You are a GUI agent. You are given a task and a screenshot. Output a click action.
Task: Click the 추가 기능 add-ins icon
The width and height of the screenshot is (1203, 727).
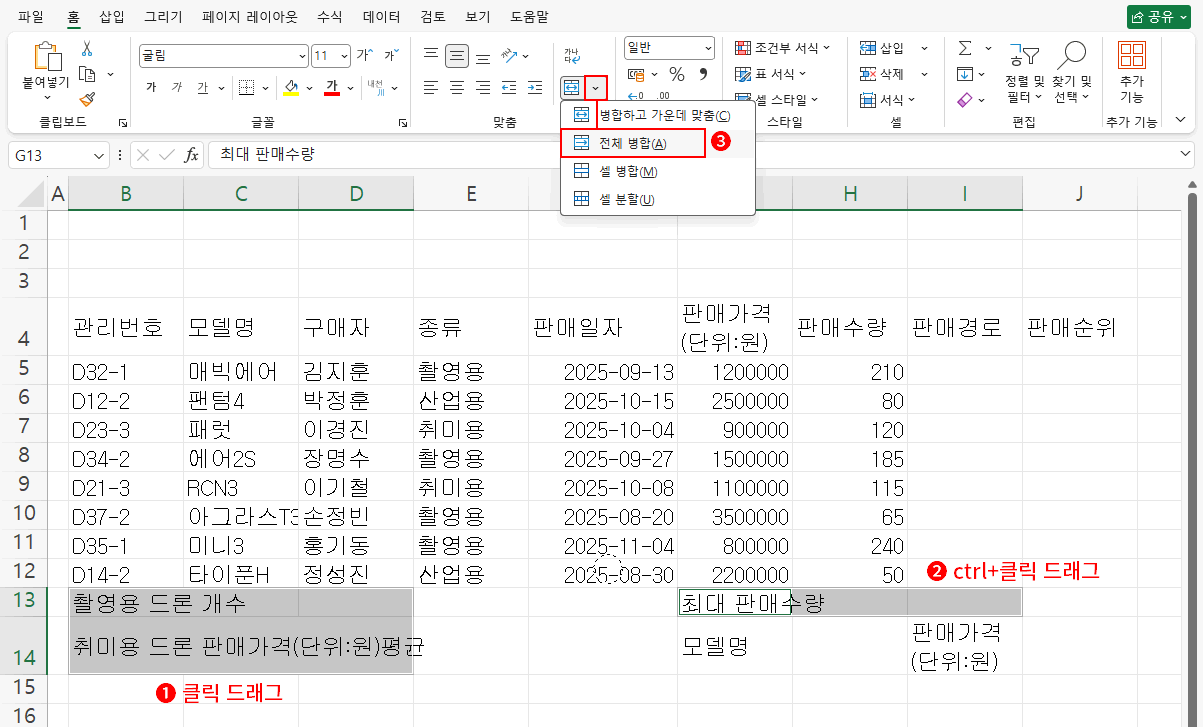pos(1131,73)
